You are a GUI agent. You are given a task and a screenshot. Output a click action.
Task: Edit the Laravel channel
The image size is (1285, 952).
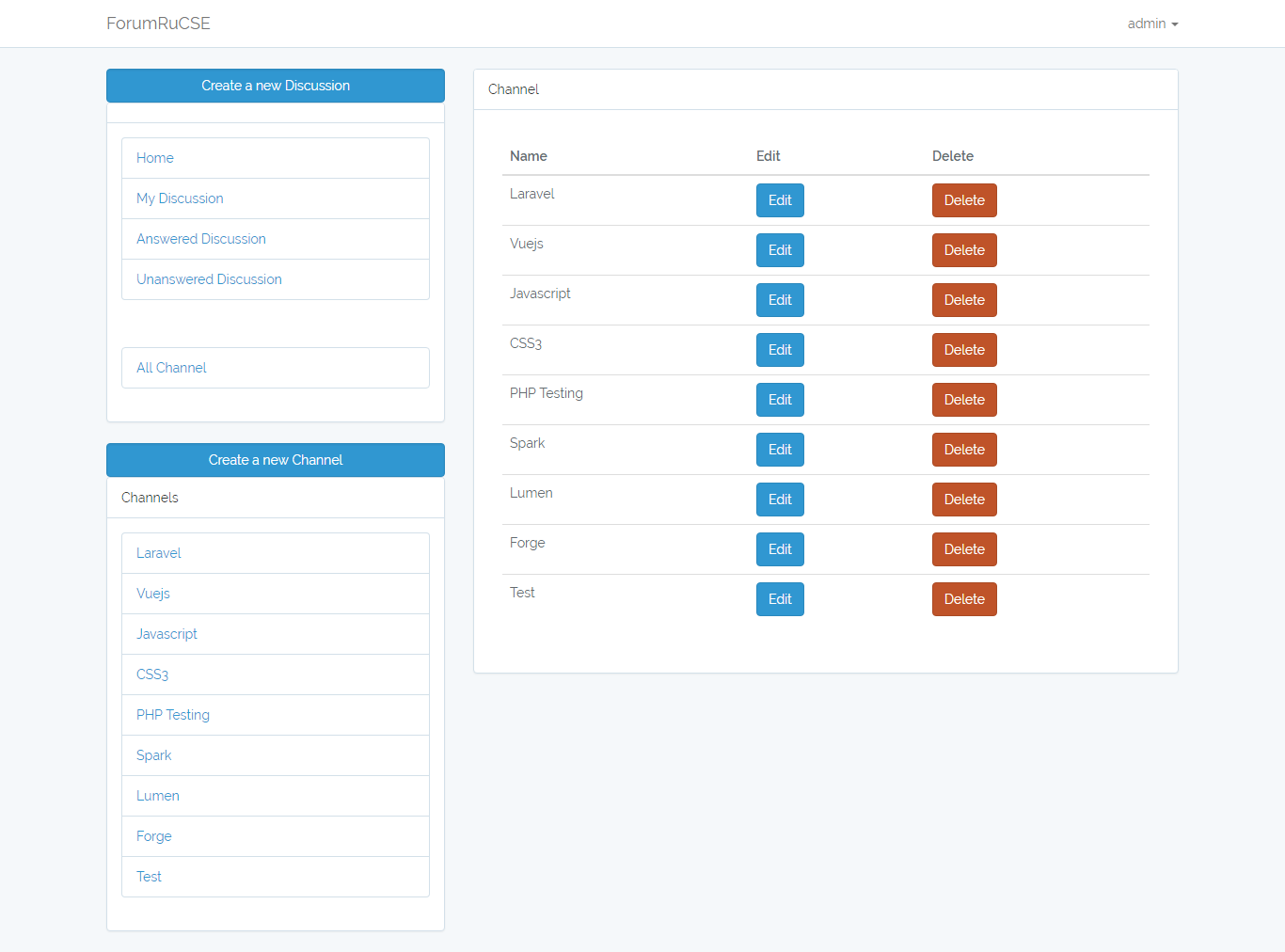pos(780,200)
